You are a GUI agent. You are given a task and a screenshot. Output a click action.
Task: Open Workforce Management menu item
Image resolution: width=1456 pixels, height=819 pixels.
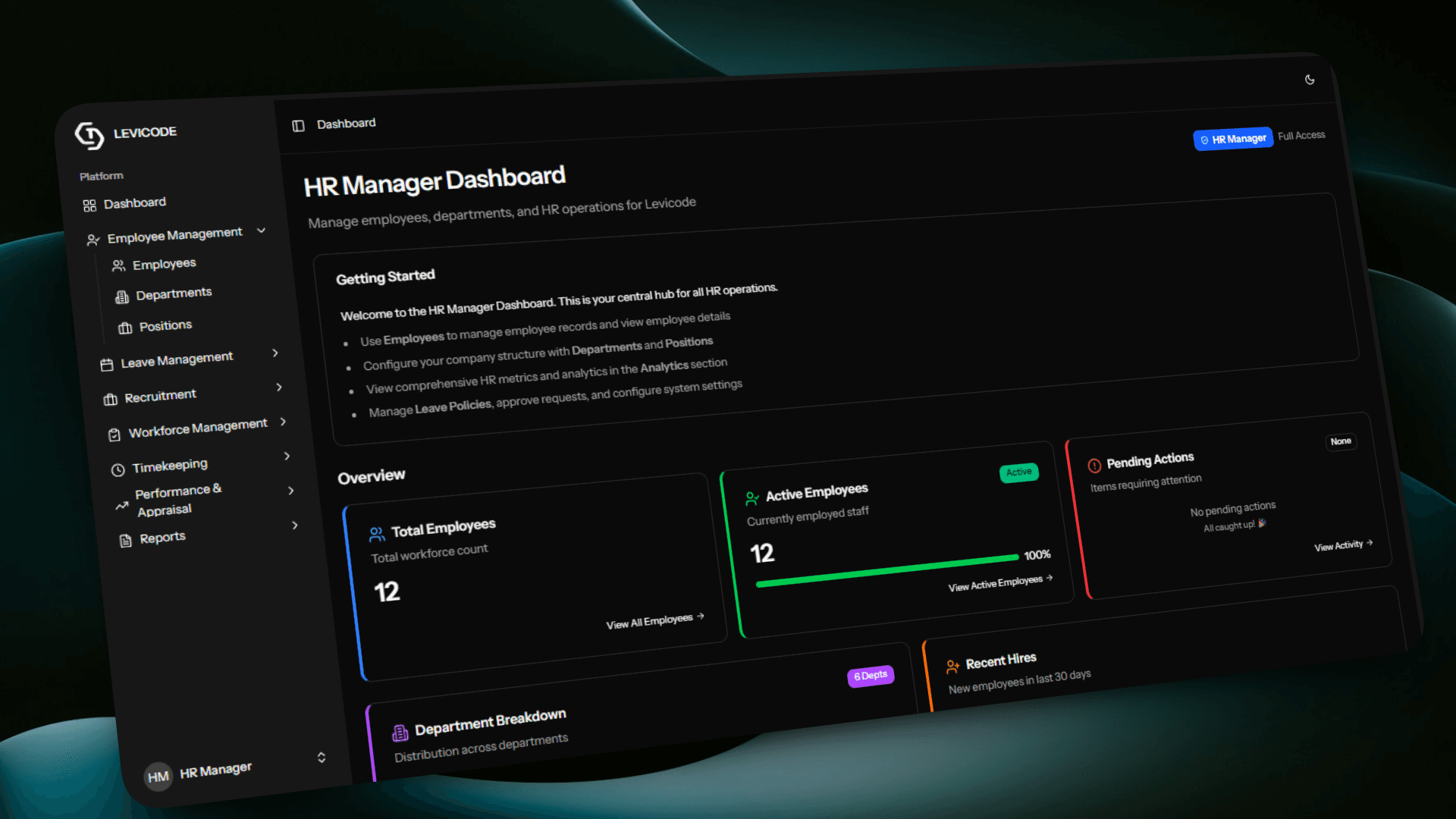tap(197, 428)
